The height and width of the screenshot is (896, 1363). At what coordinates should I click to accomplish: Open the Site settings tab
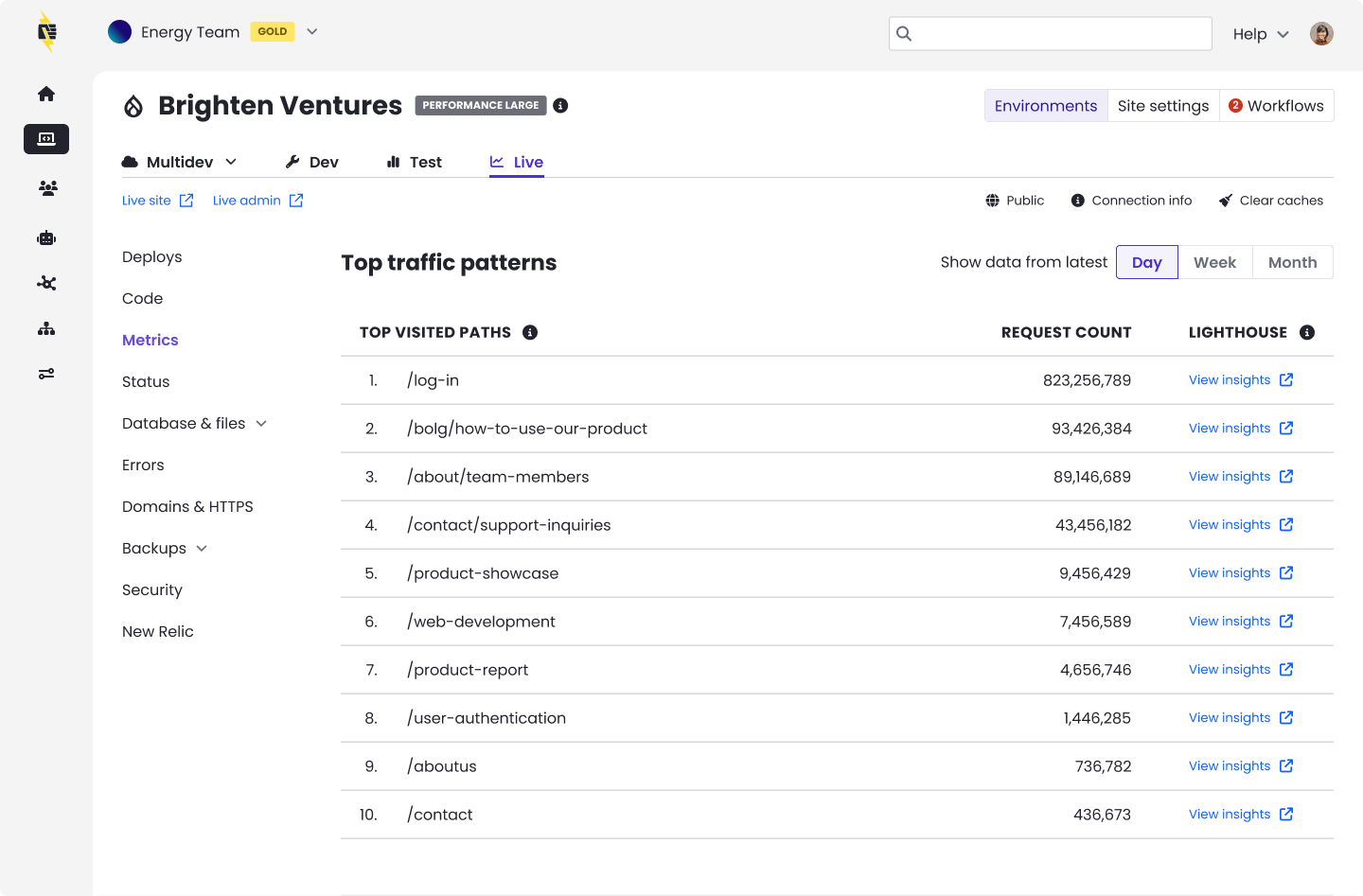click(x=1162, y=106)
